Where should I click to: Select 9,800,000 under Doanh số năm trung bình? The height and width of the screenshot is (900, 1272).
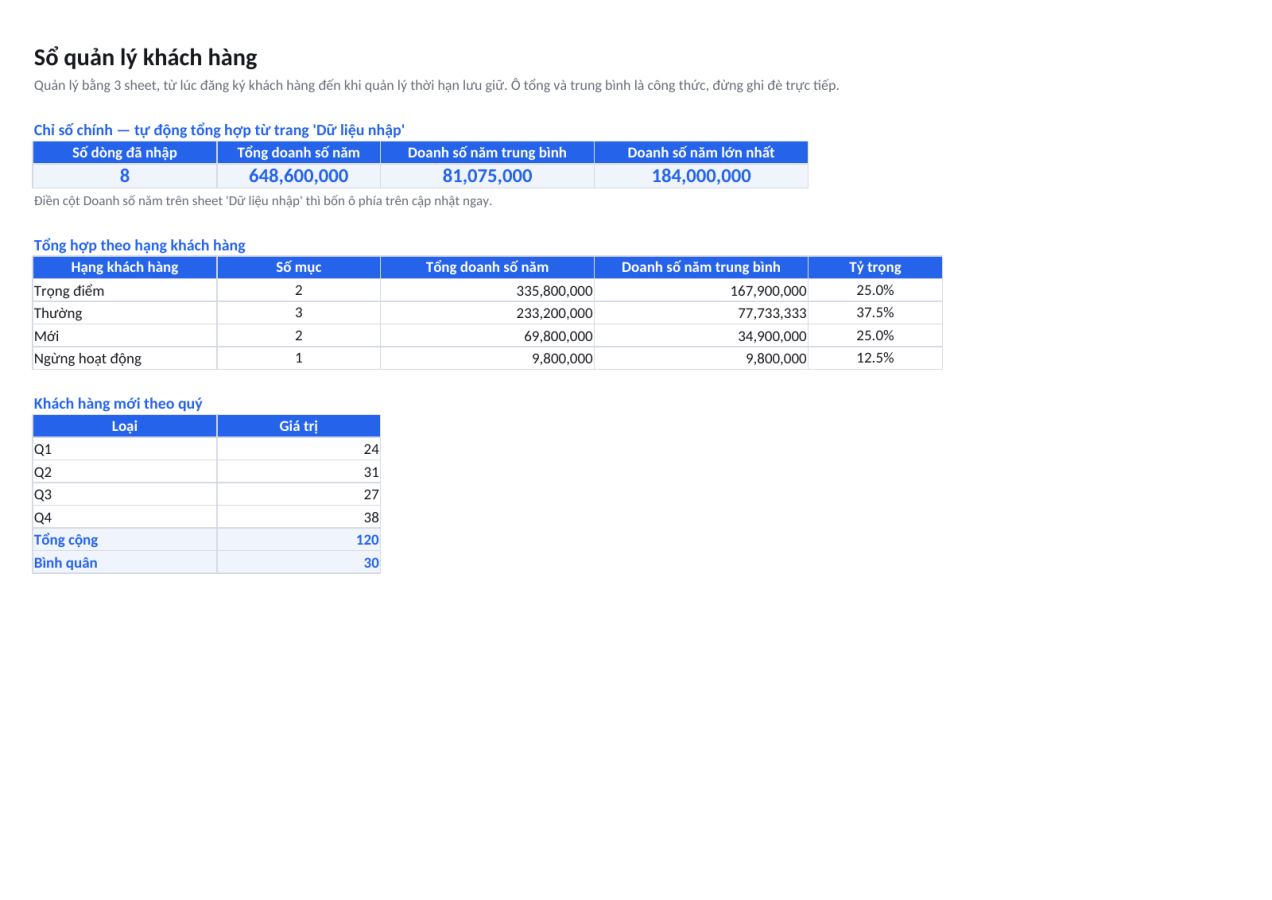click(x=701, y=358)
